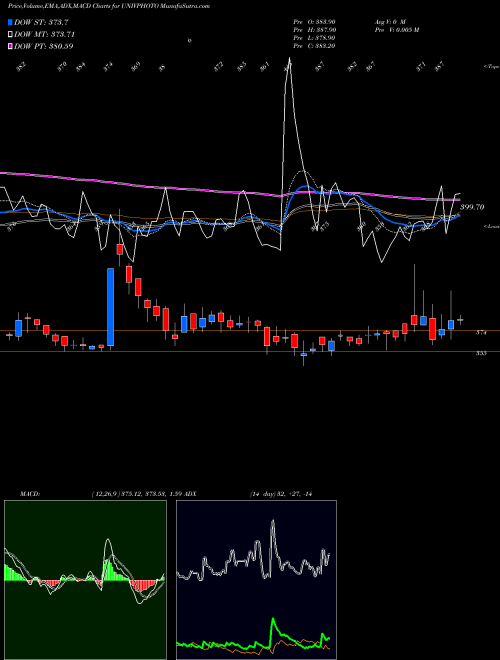Click the 374 support line label
Screen dimensions: 500x660
click(x=481, y=333)
